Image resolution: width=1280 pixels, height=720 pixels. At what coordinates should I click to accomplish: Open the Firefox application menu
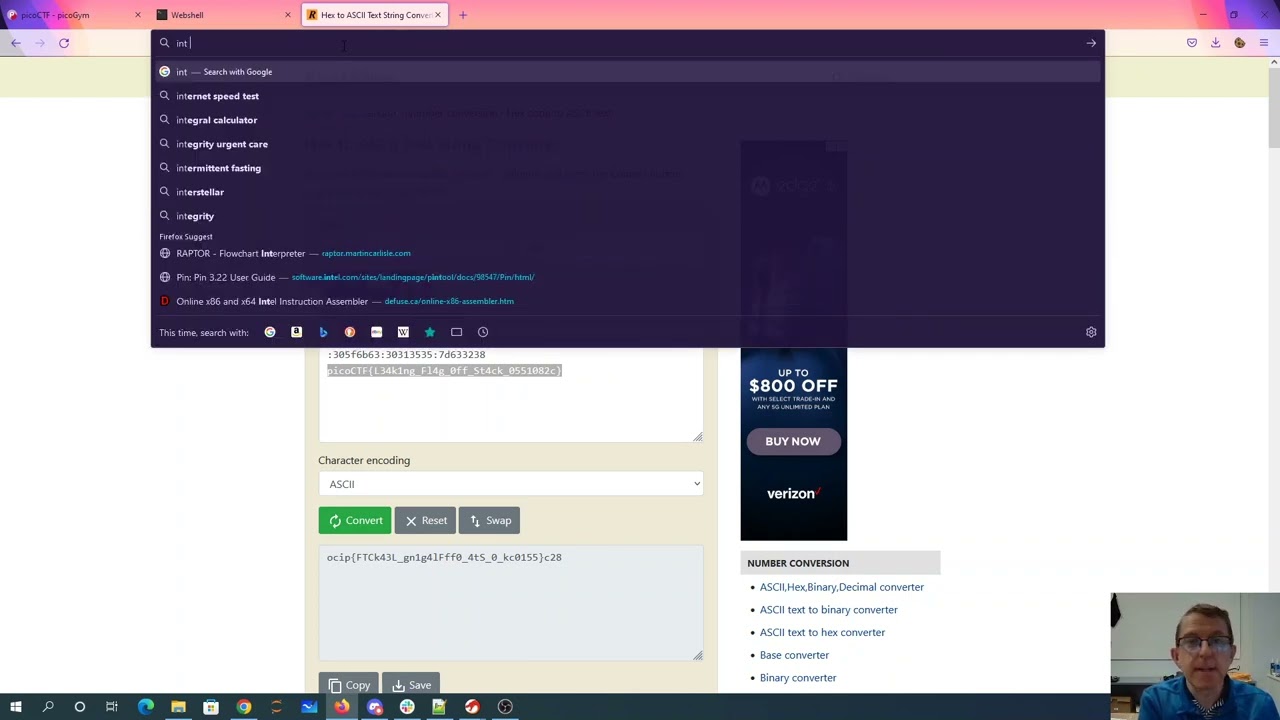(x=1264, y=43)
